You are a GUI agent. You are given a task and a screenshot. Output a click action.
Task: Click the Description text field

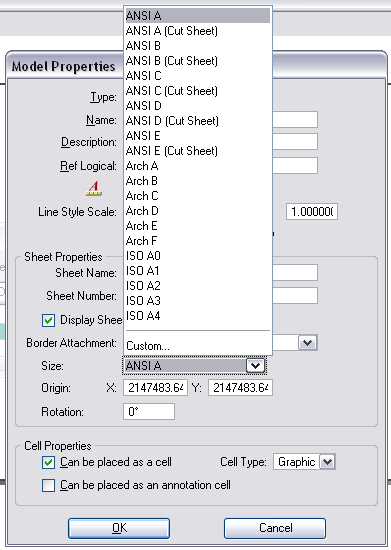click(295, 142)
